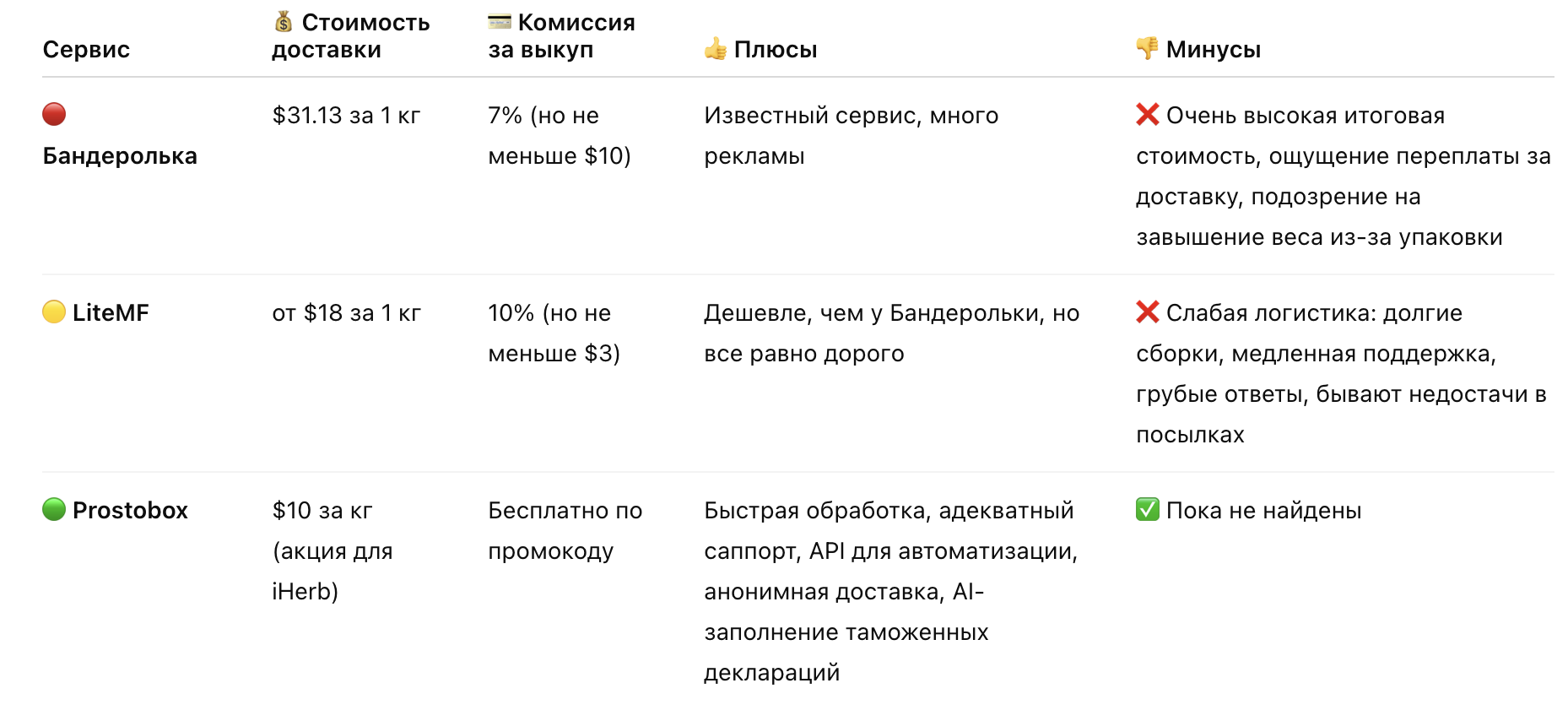Click the green circle beside Prostobox
Image resolution: width=1568 pixels, height=721 pixels.
(x=54, y=510)
